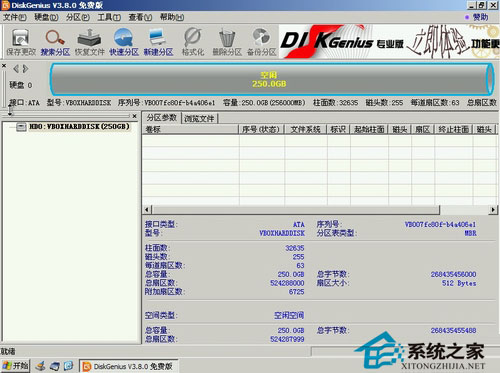The width and height of the screenshot is (500, 373).
Task: Close the disk bar panel with the X
Action: click(x=4, y=66)
